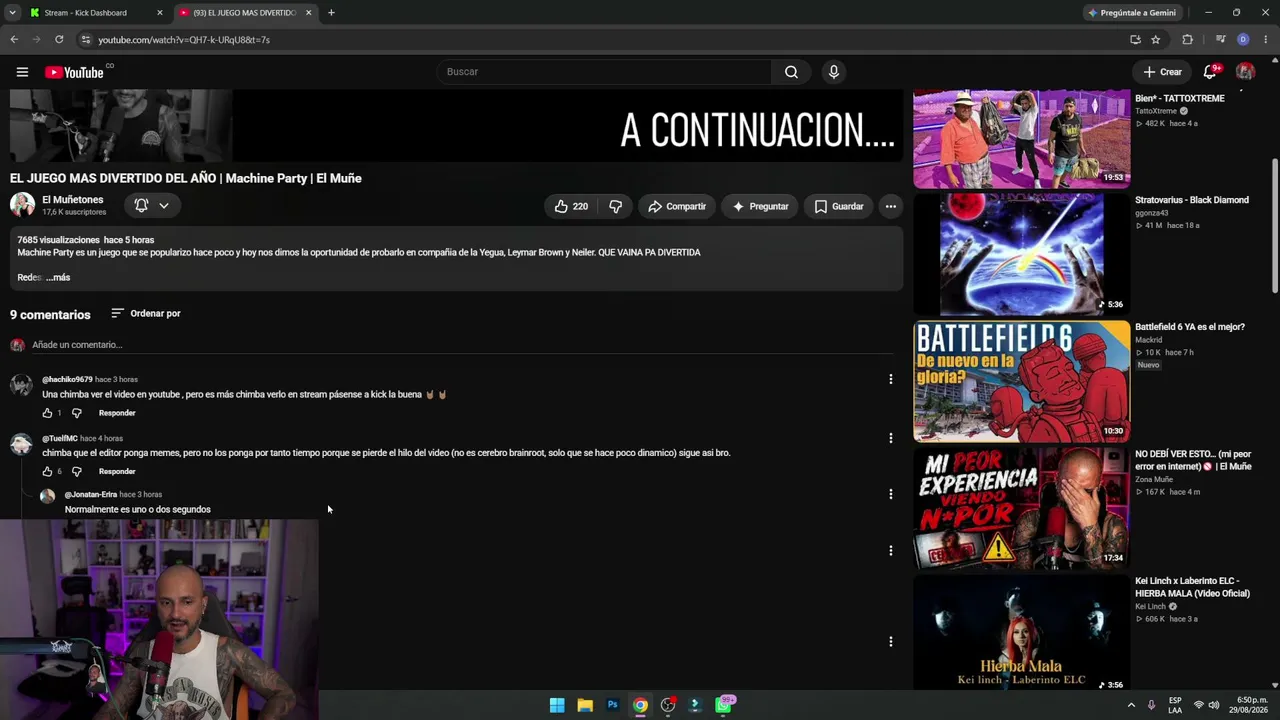Close the YouTube video tab
Viewport: 1280px width, 720px height.
pos(308,13)
